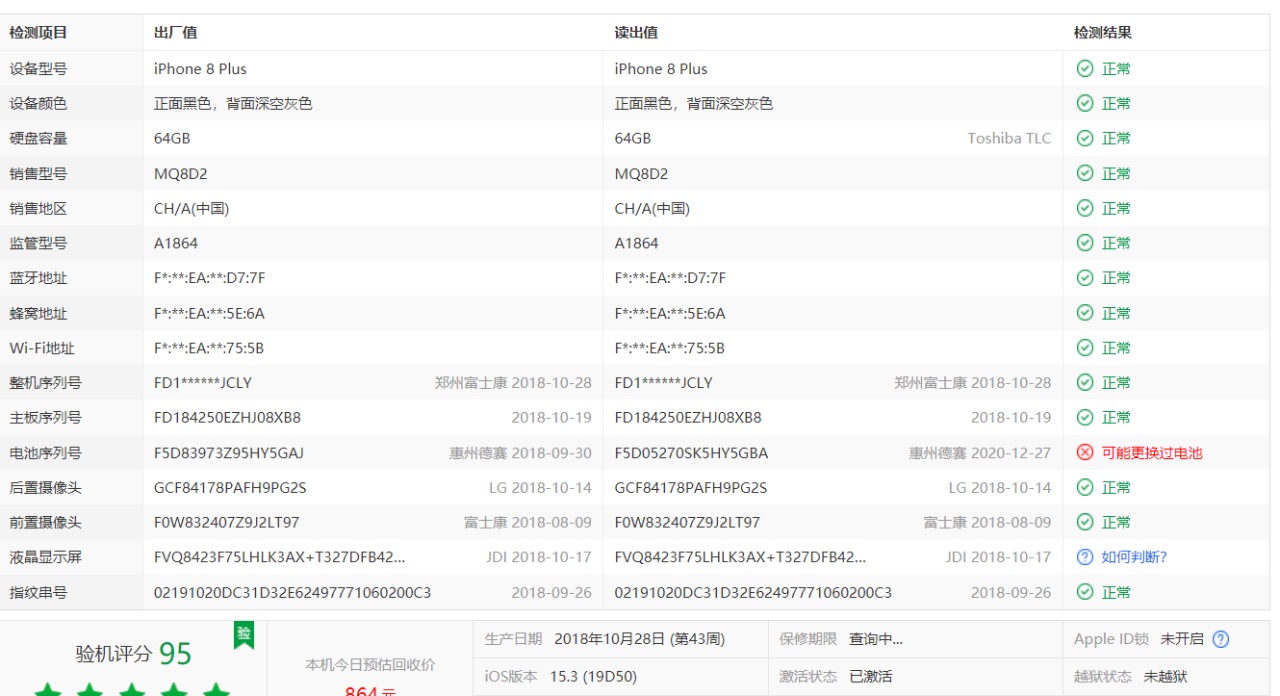Screen dimensions: 1280x696
Task: Click the 出厂值 column header
Action: [175, 33]
